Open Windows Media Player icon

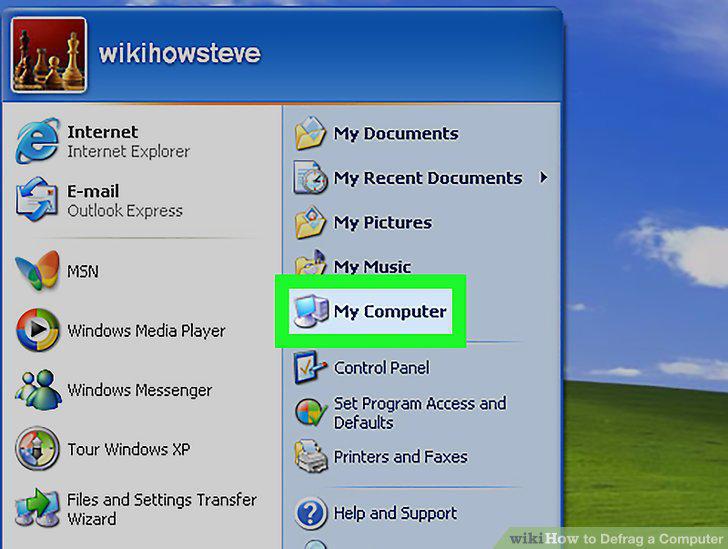(x=38, y=330)
